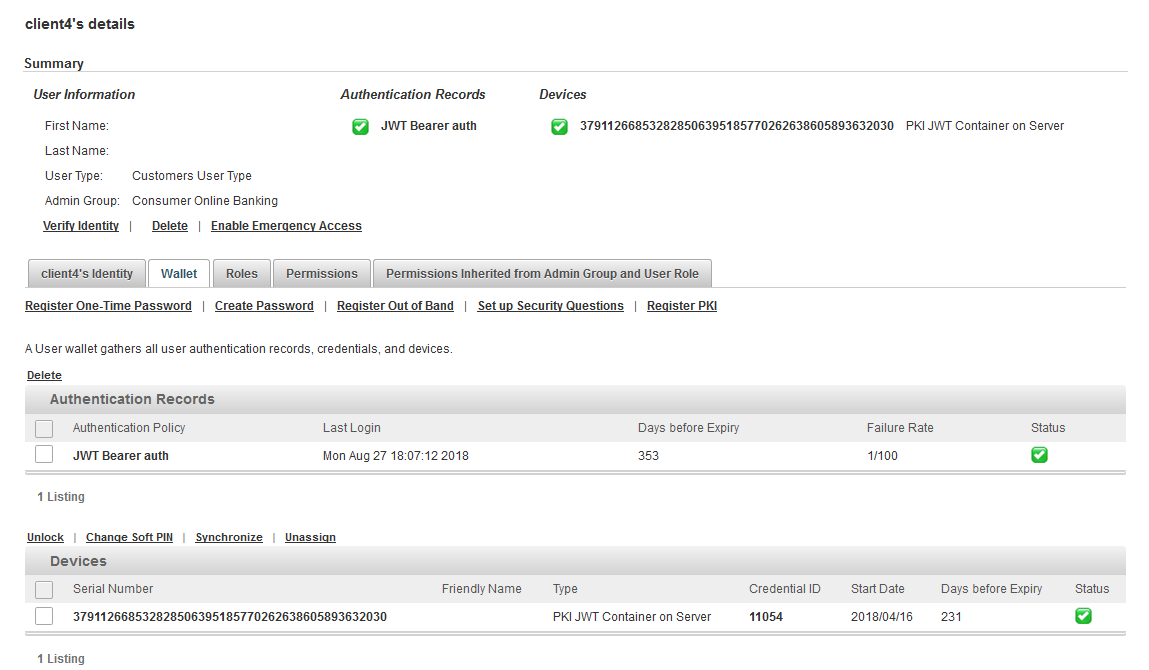Open the Permissions tab
1149x670 pixels.
(x=321, y=272)
